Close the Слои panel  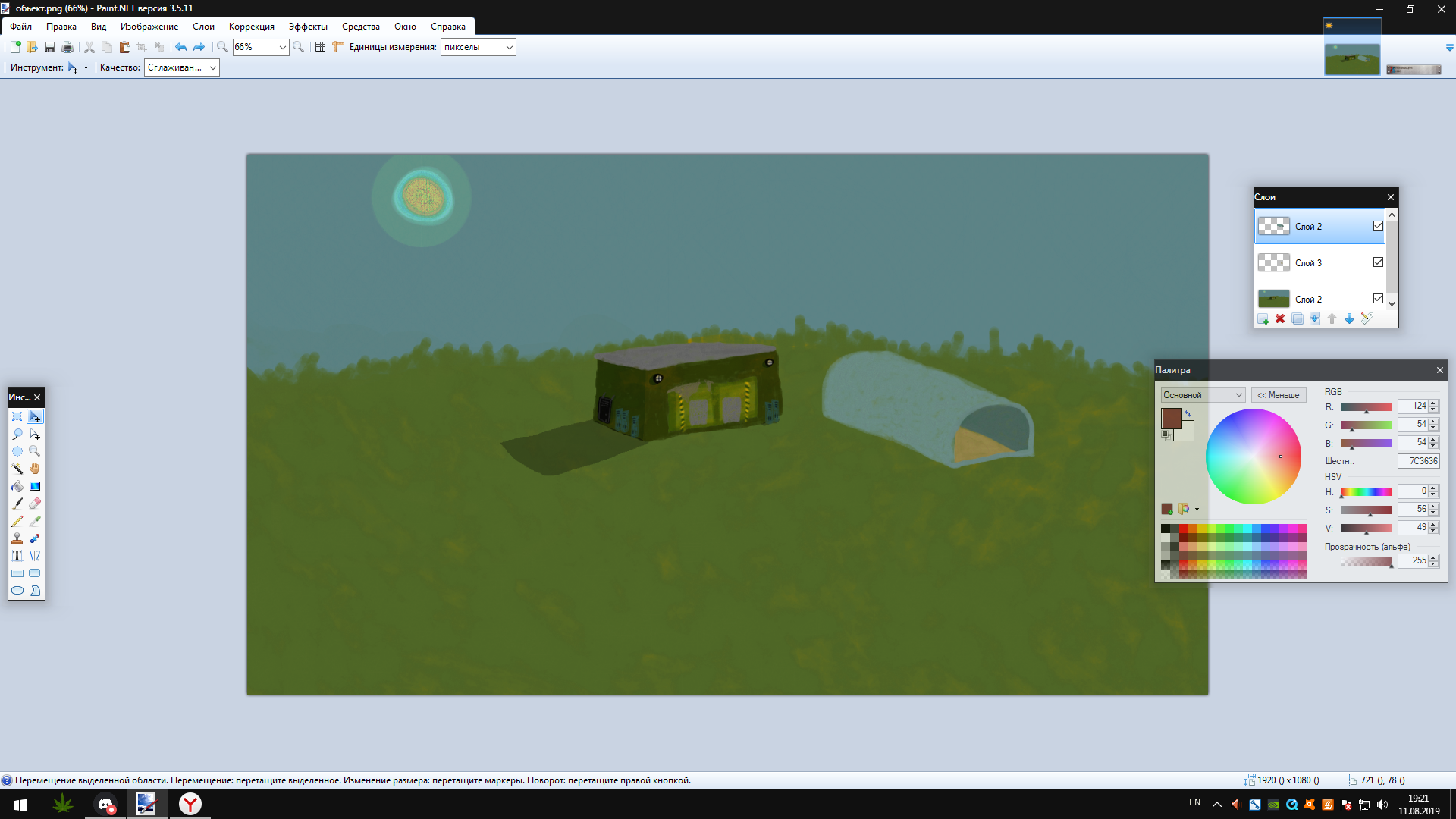[x=1391, y=197]
